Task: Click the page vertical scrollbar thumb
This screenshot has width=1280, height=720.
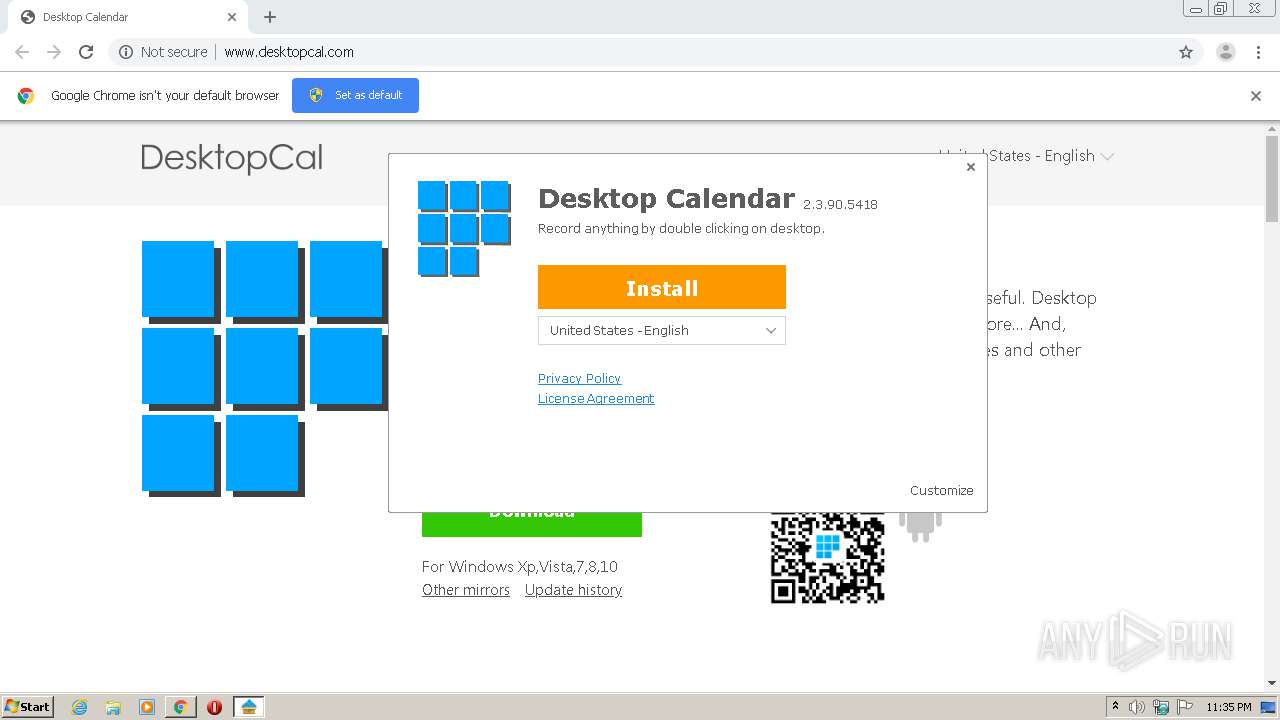Action: pos(1272,178)
